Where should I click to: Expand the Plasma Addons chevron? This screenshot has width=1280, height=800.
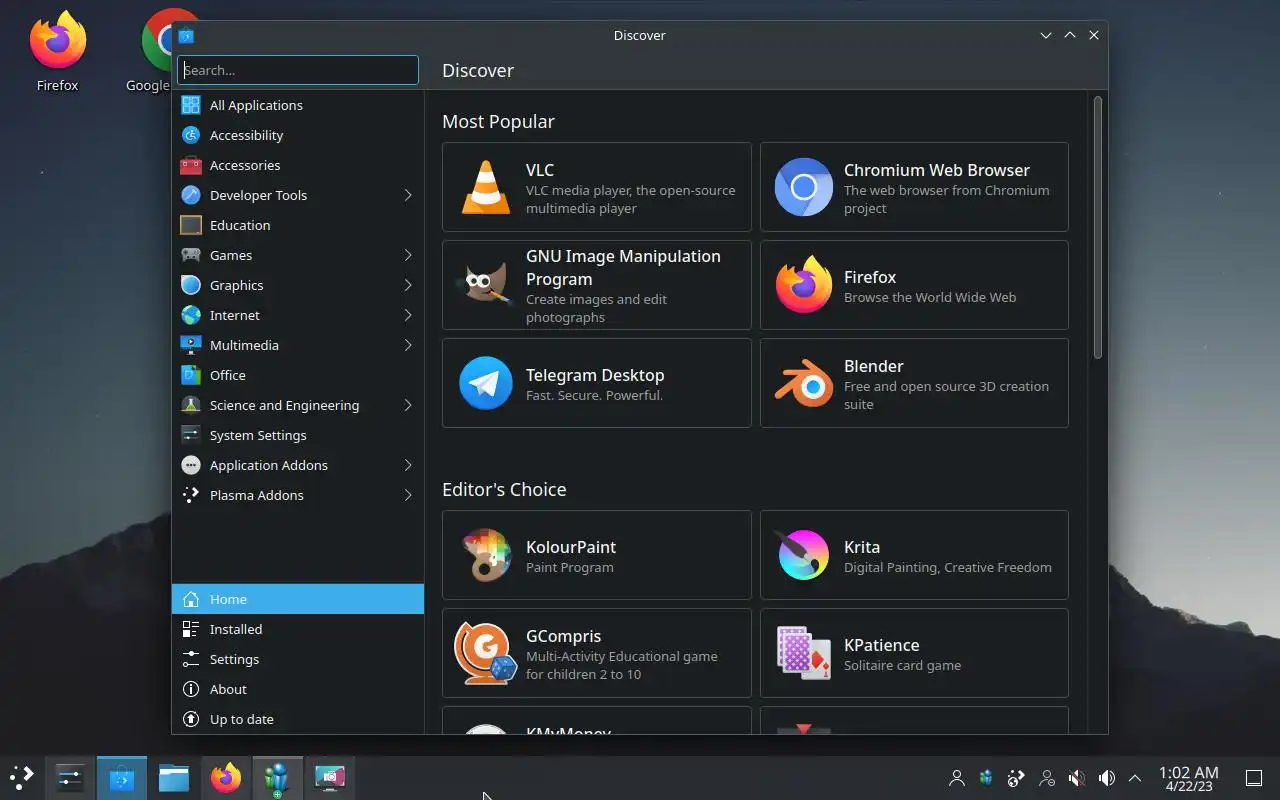[x=408, y=495]
